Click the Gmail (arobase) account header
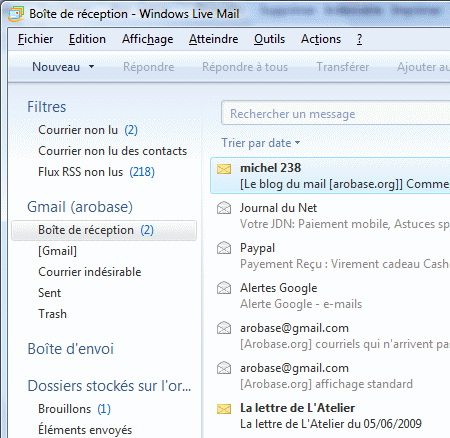The width and height of the screenshot is (450, 438). point(80,207)
